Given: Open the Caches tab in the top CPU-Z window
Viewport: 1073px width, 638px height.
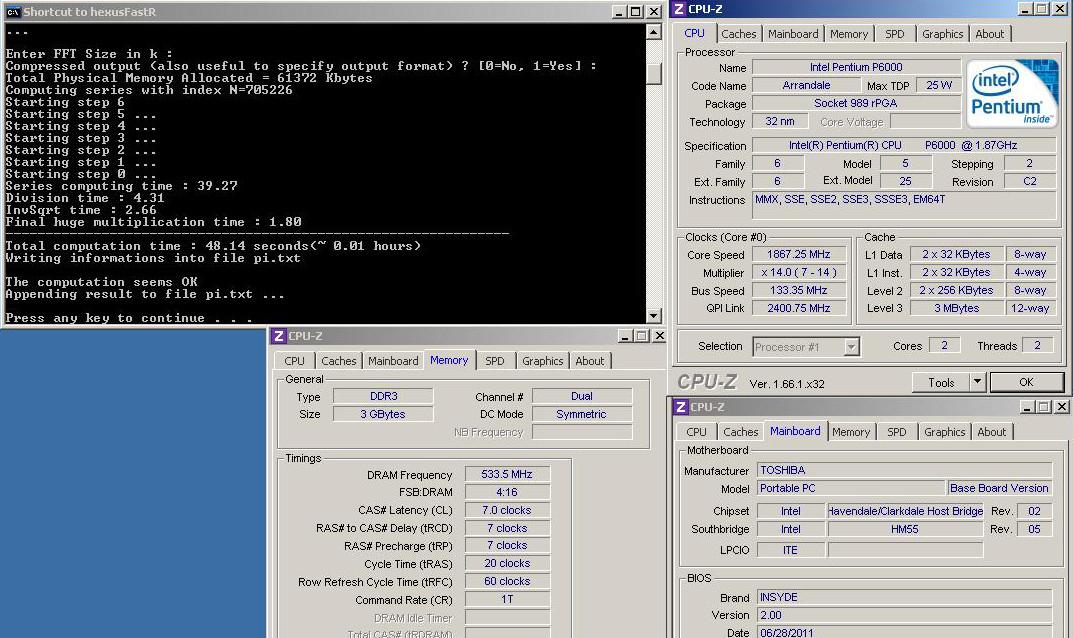Looking at the screenshot, I should coord(738,34).
